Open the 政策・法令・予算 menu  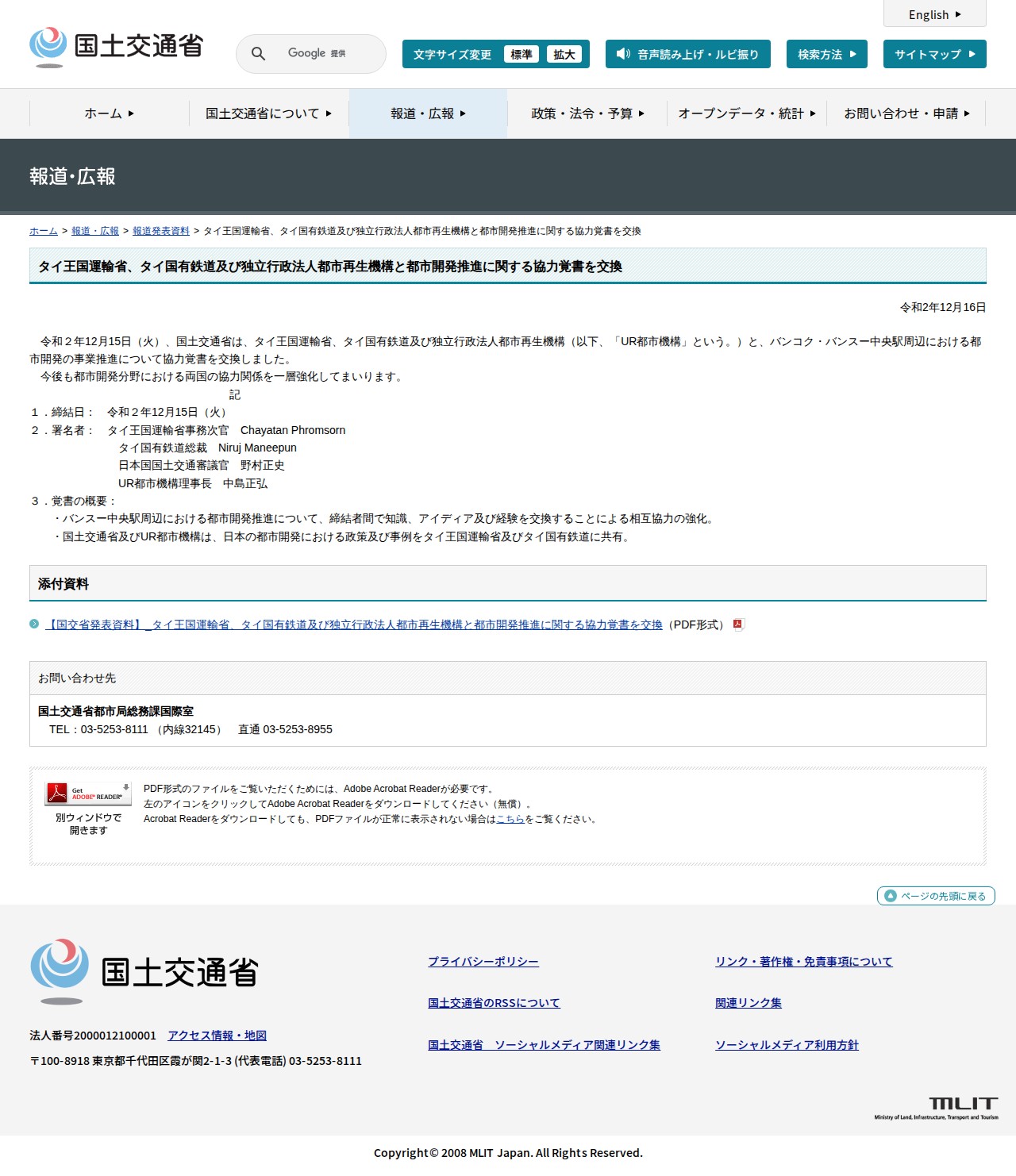(x=587, y=113)
